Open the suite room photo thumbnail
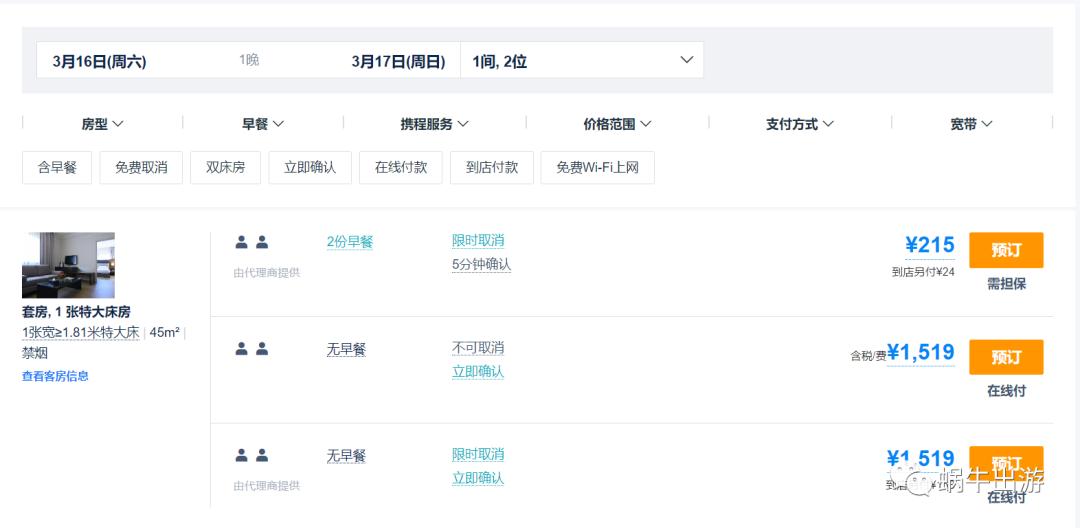 [68, 265]
